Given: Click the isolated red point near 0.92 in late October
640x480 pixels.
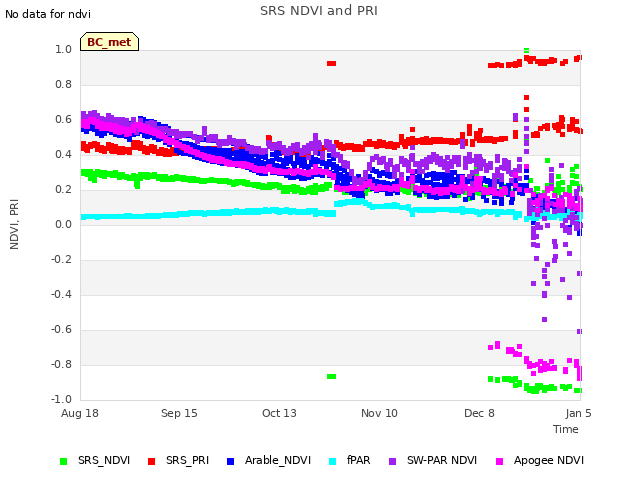Looking at the screenshot, I should point(331,63).
